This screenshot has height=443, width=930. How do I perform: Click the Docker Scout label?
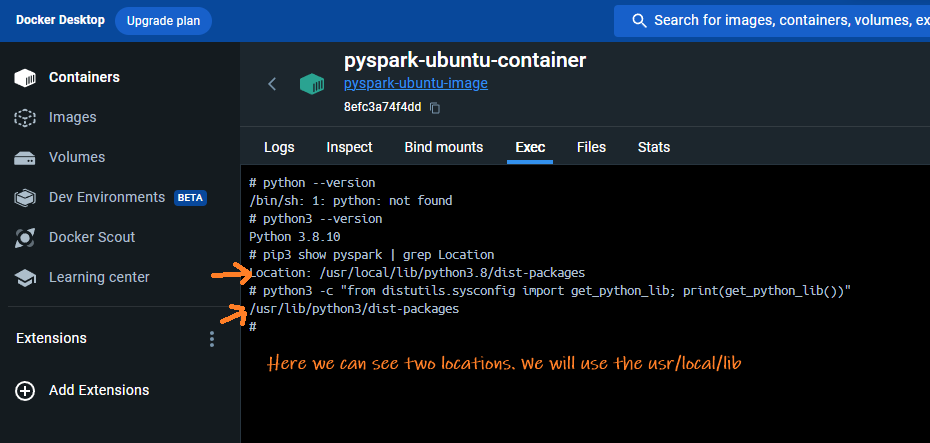click(92, 237)
